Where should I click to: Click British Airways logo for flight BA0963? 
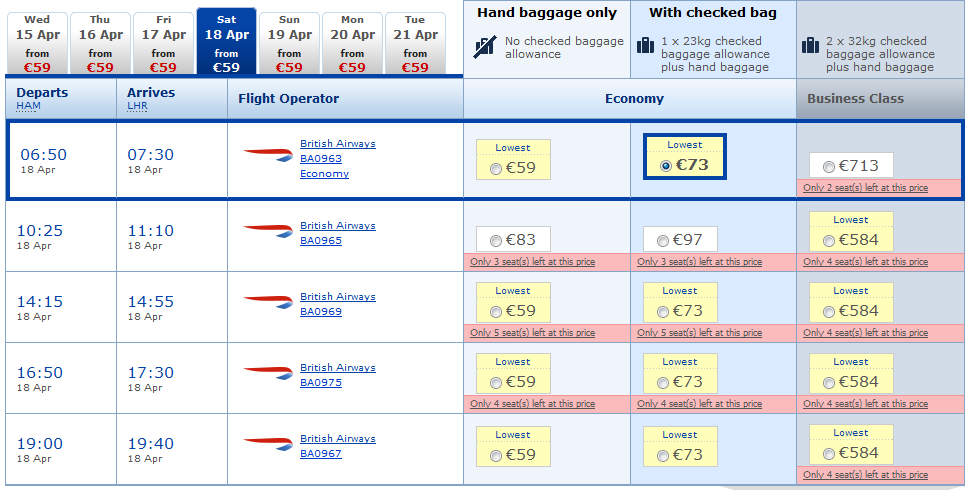[x=268, y=155]
